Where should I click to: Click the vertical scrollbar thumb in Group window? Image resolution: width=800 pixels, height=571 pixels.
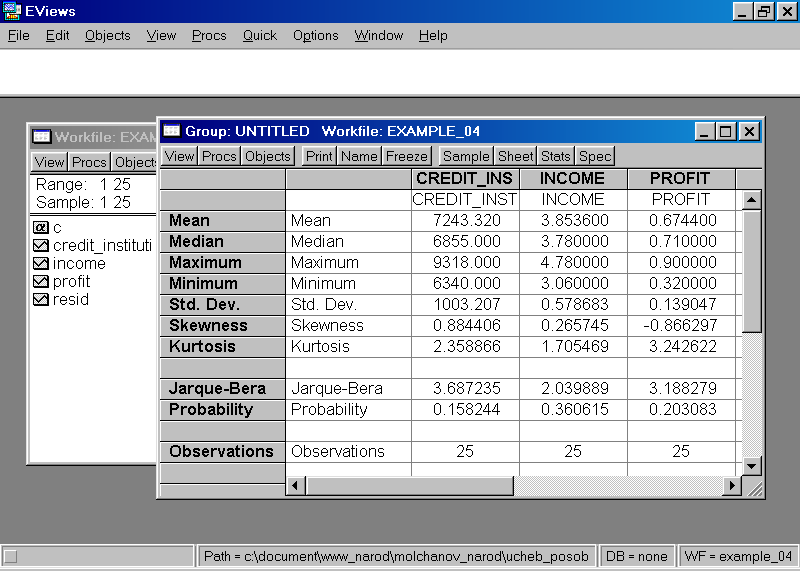(x=752, y=270)
